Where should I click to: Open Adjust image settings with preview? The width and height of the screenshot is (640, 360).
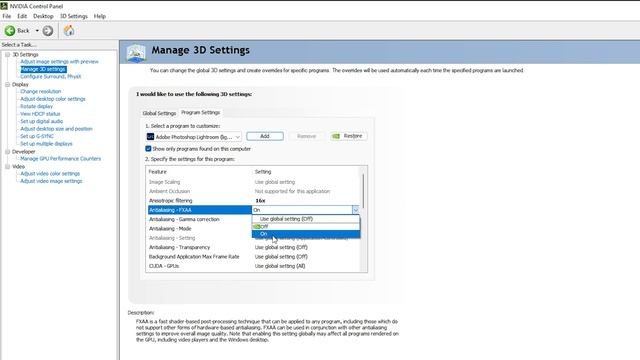click(59, 62)
